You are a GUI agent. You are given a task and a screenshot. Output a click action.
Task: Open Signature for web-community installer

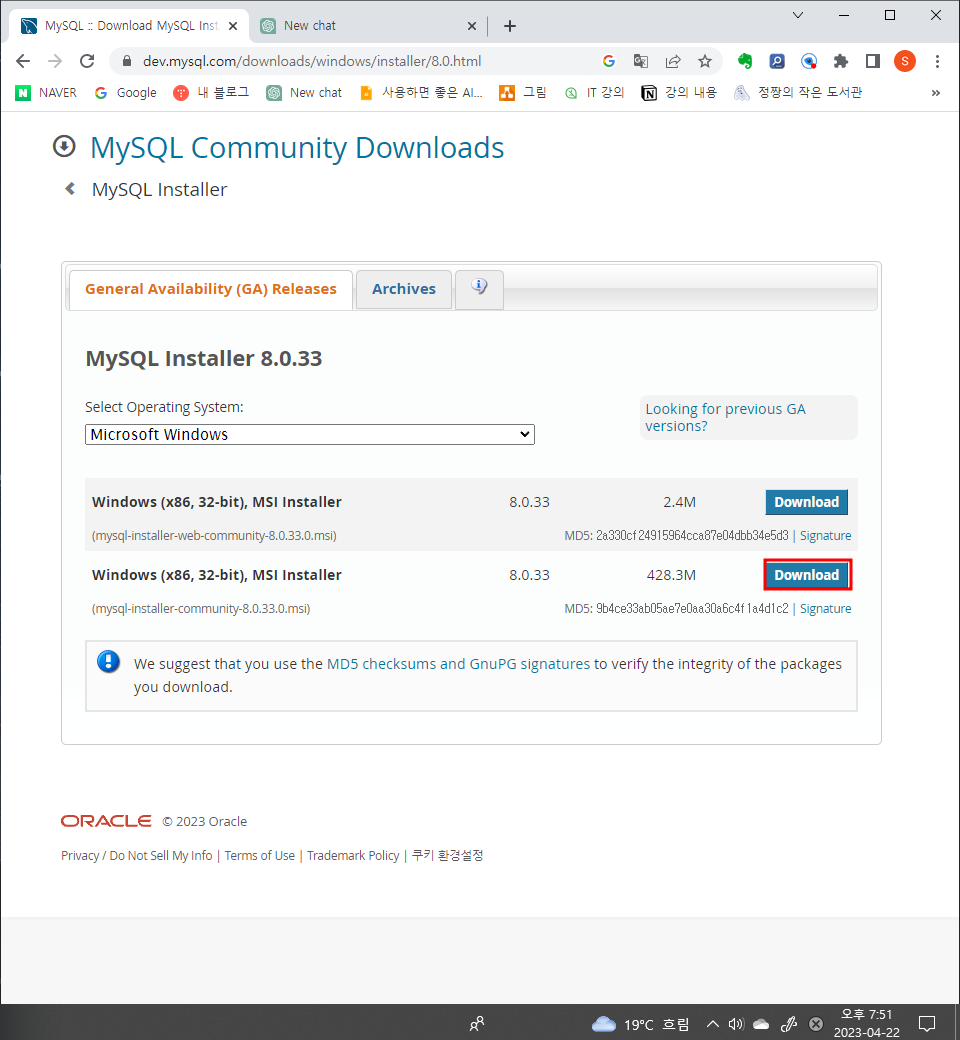point(825,535)
